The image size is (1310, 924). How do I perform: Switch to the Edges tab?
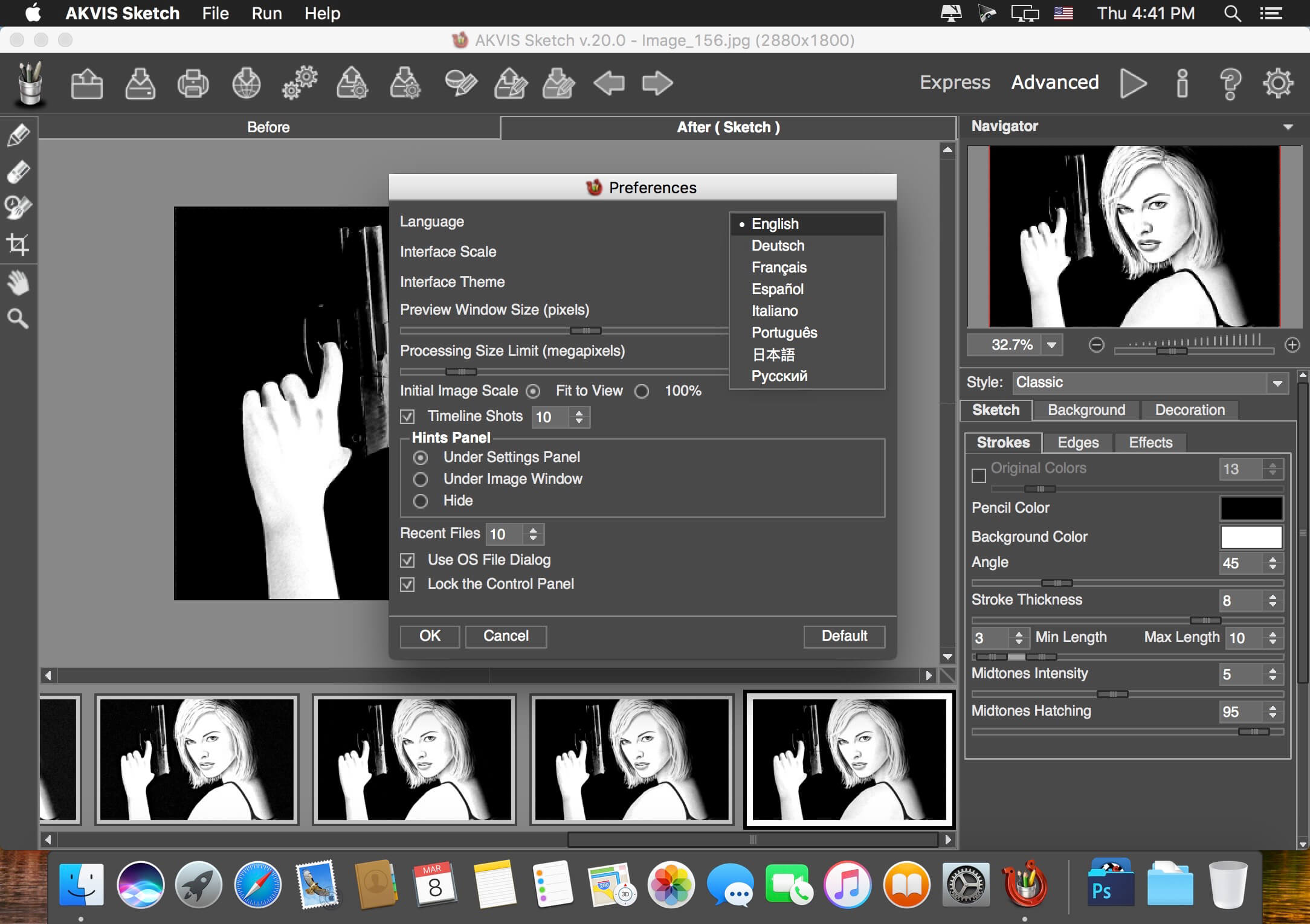pyautogui.click(x=1078, y=443)
